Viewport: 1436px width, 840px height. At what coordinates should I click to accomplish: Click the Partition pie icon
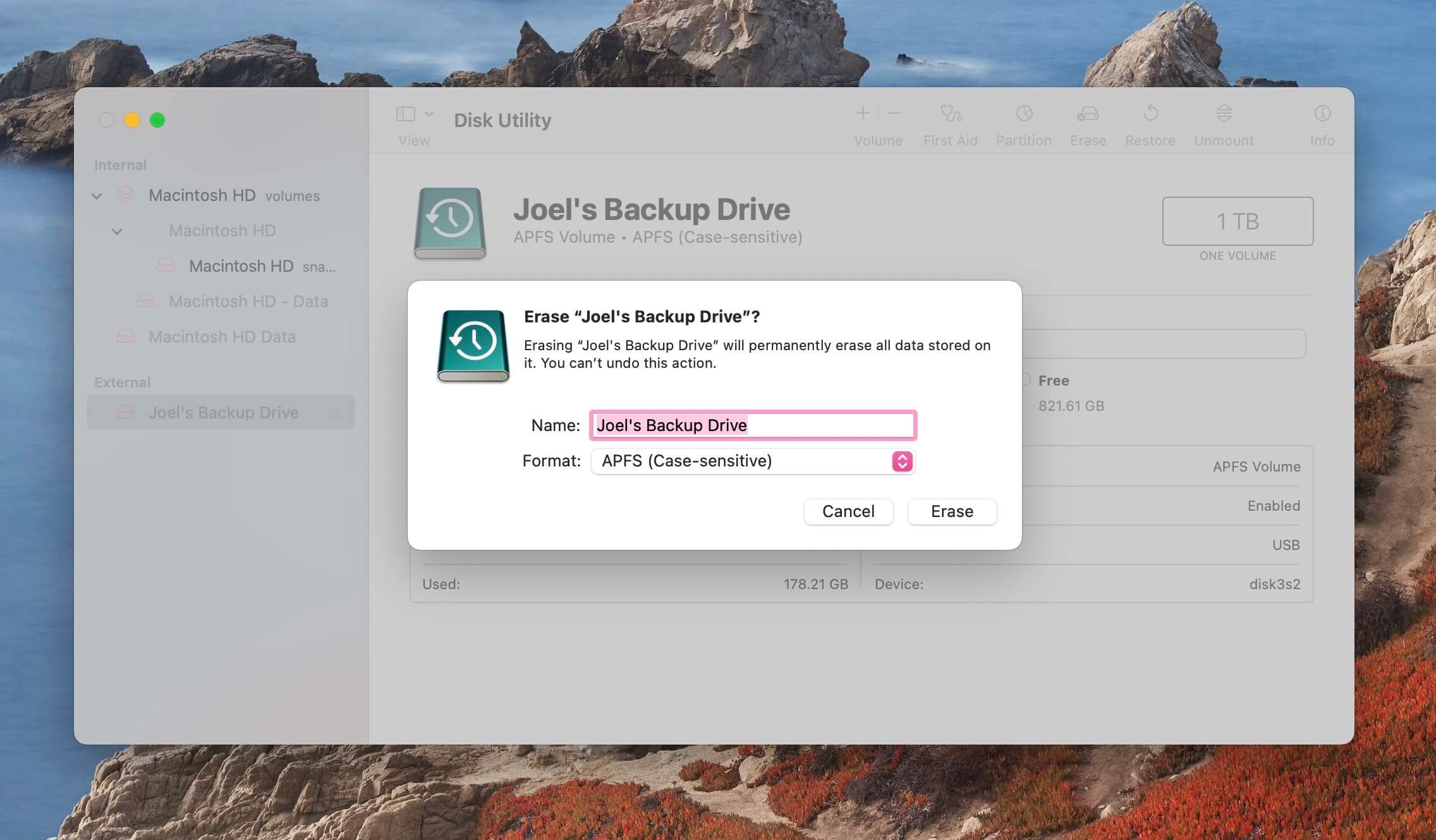click(x=1024, y=114)
